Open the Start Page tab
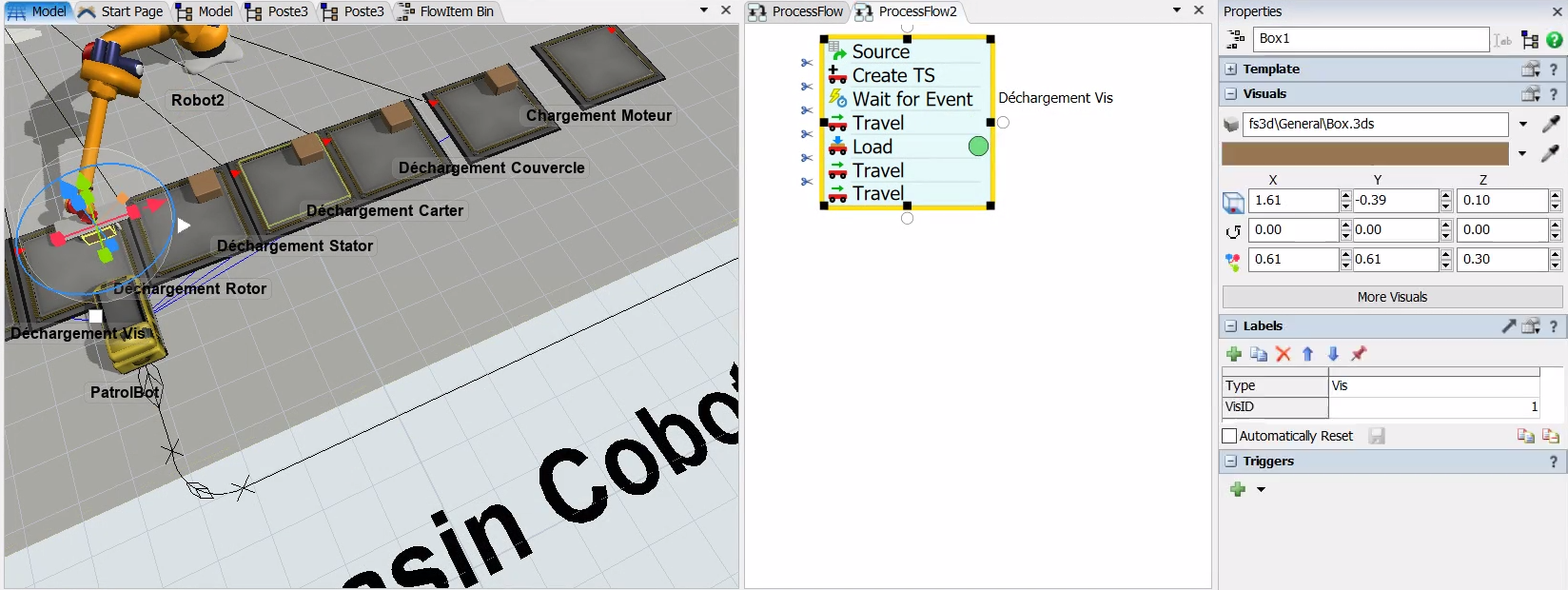Image resolution: width=1568 pixels, height=590 pixels. 122,11
